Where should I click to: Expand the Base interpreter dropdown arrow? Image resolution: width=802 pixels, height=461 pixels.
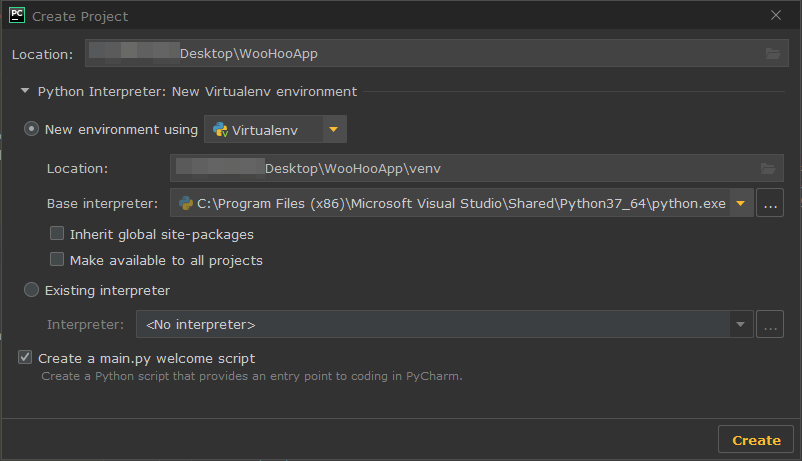[740, 203]
